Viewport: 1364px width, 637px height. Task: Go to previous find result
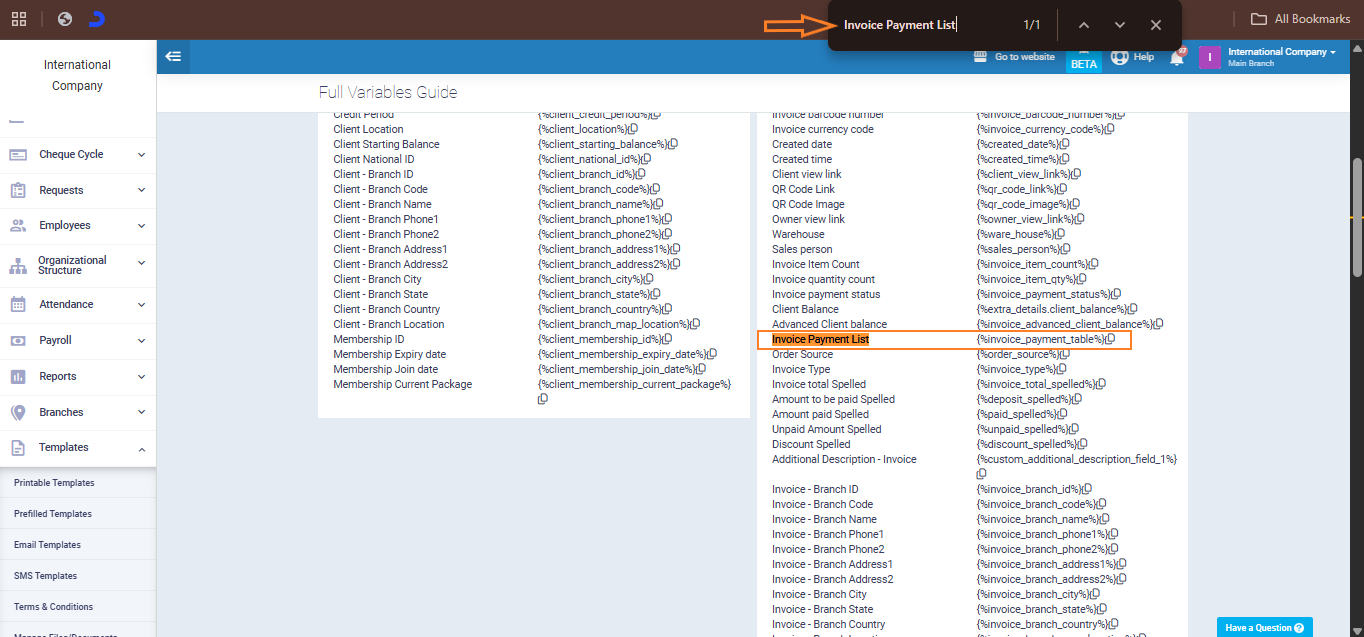click(1084, 25)
